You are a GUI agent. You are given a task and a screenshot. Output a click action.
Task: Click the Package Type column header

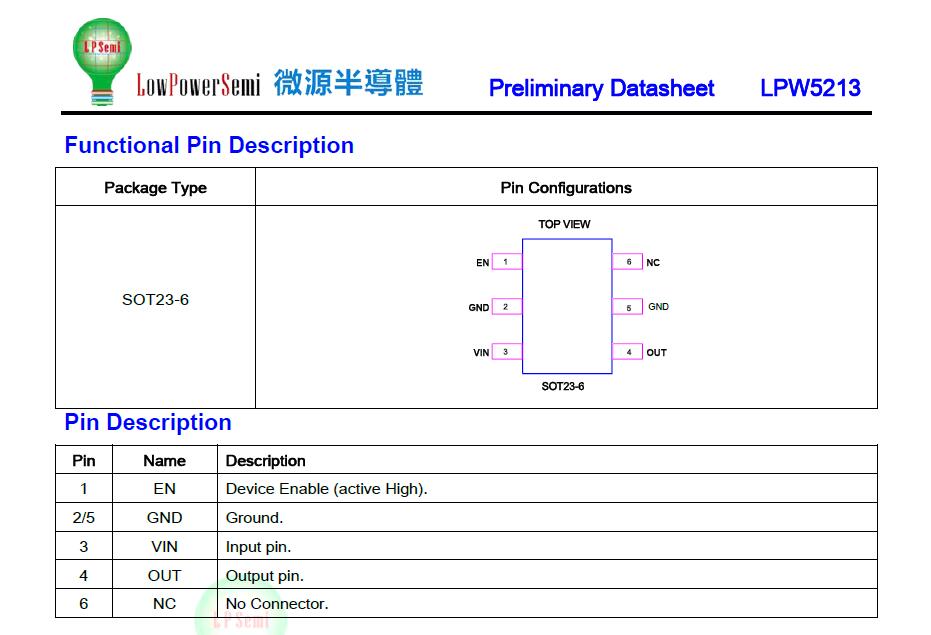[156, 188]
